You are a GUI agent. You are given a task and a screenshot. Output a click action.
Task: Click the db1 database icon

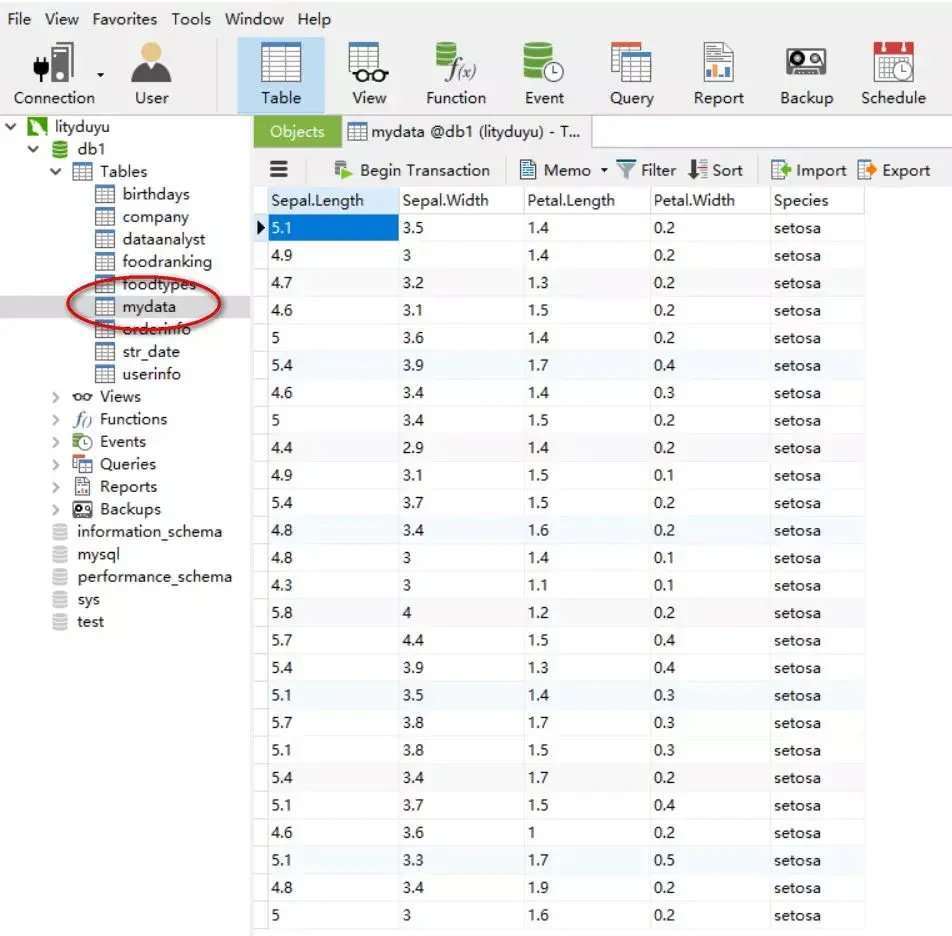click(60, 149)
